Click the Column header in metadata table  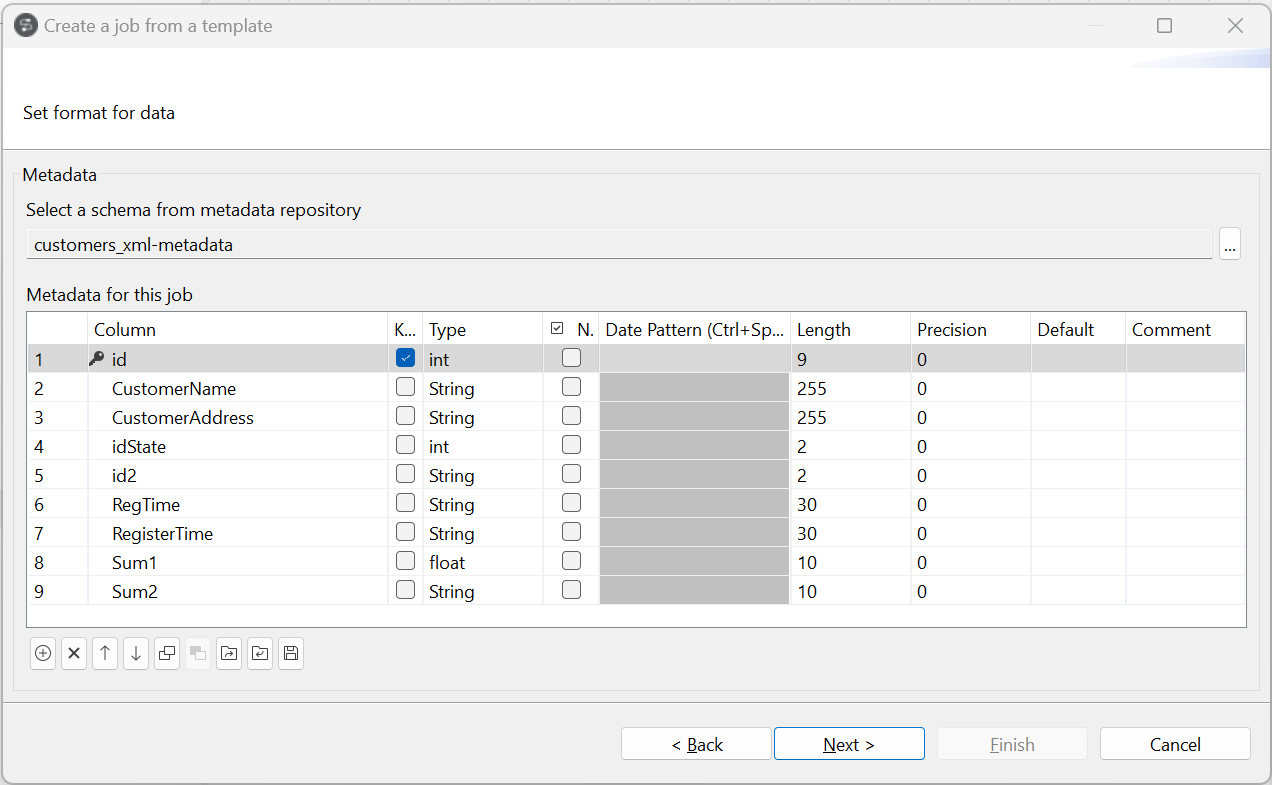[237, 329]
